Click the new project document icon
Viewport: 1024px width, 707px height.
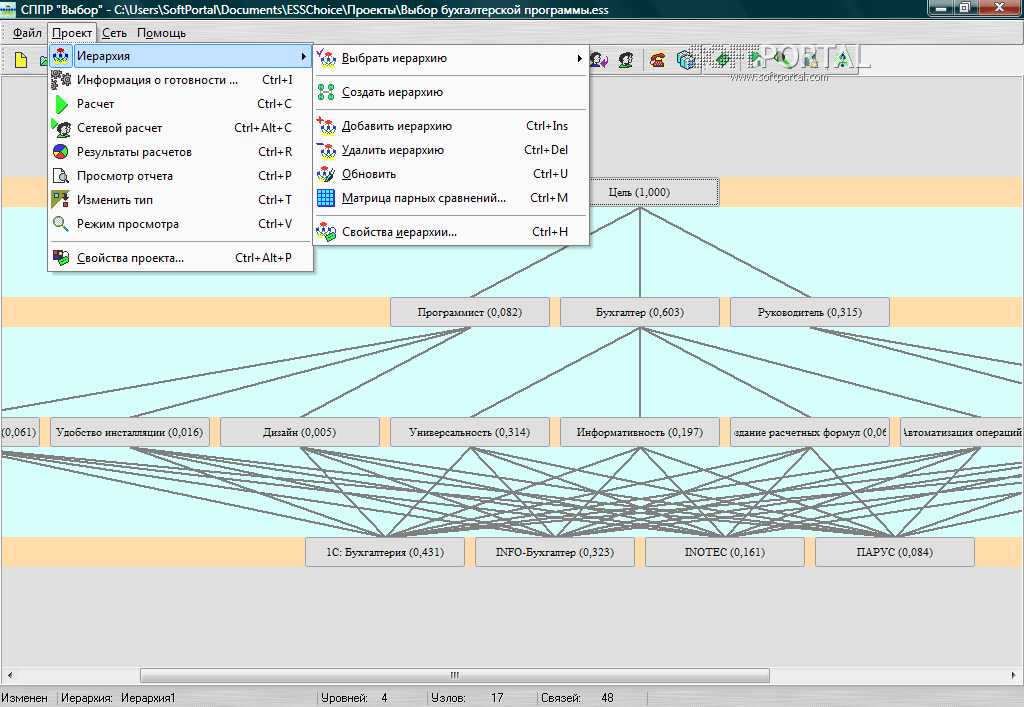click(21, 60)
